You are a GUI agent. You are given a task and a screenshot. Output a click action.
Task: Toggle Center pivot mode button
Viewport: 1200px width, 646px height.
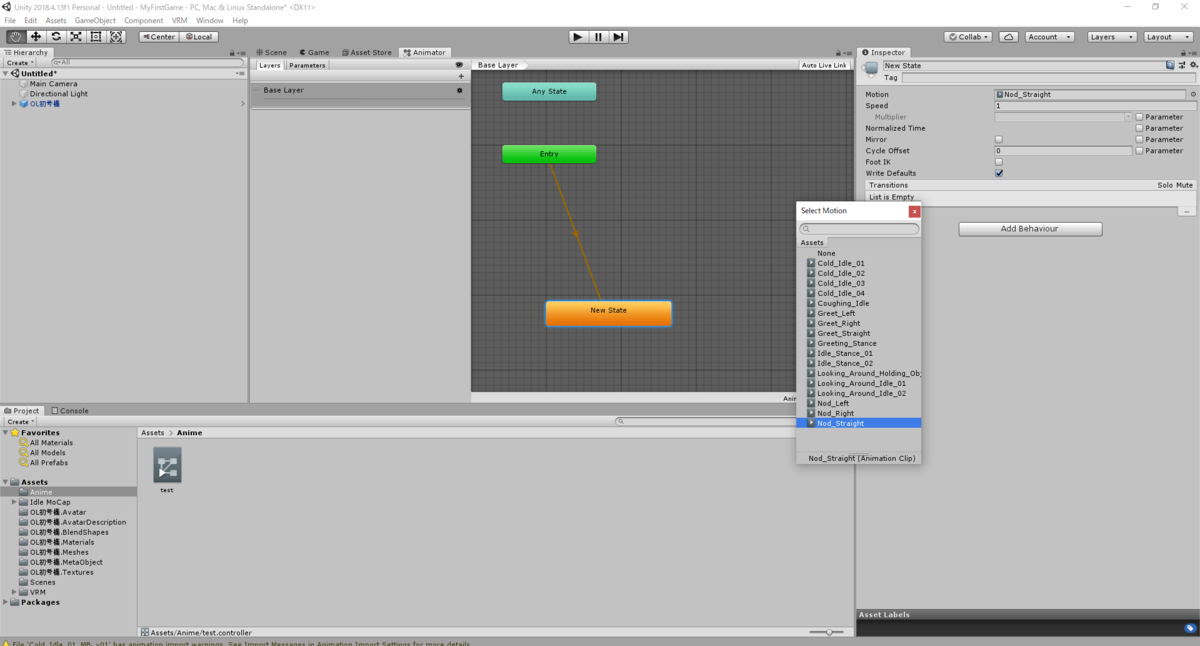[158, 37]
